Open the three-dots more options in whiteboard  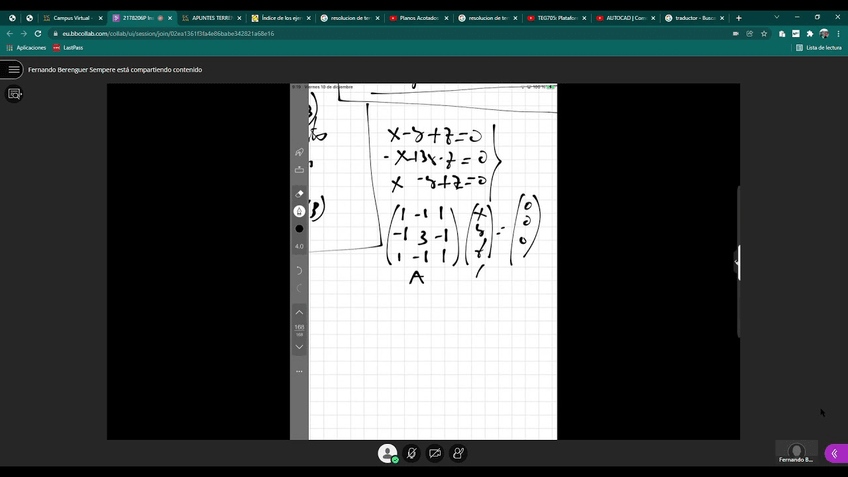click(299, 371)
